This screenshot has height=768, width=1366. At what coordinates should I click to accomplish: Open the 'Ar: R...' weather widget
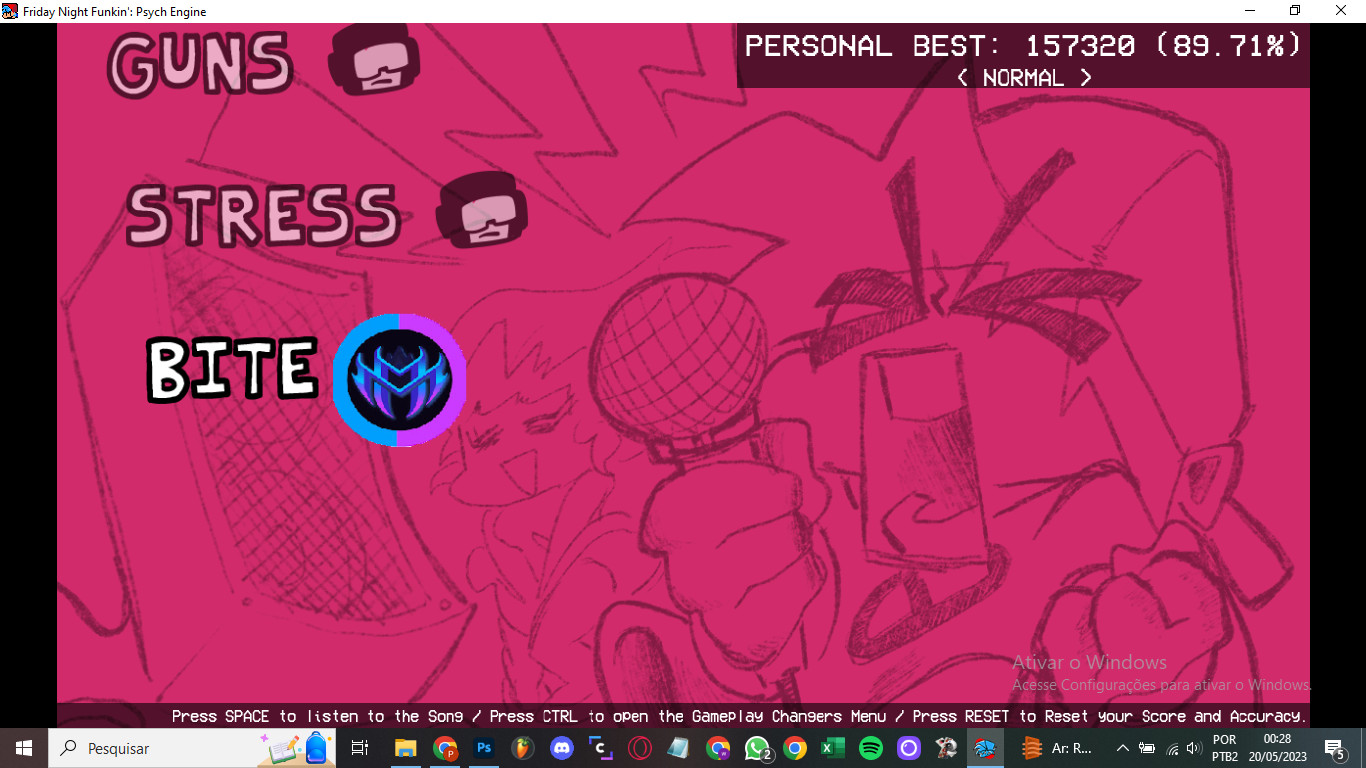coord(1057,748)
